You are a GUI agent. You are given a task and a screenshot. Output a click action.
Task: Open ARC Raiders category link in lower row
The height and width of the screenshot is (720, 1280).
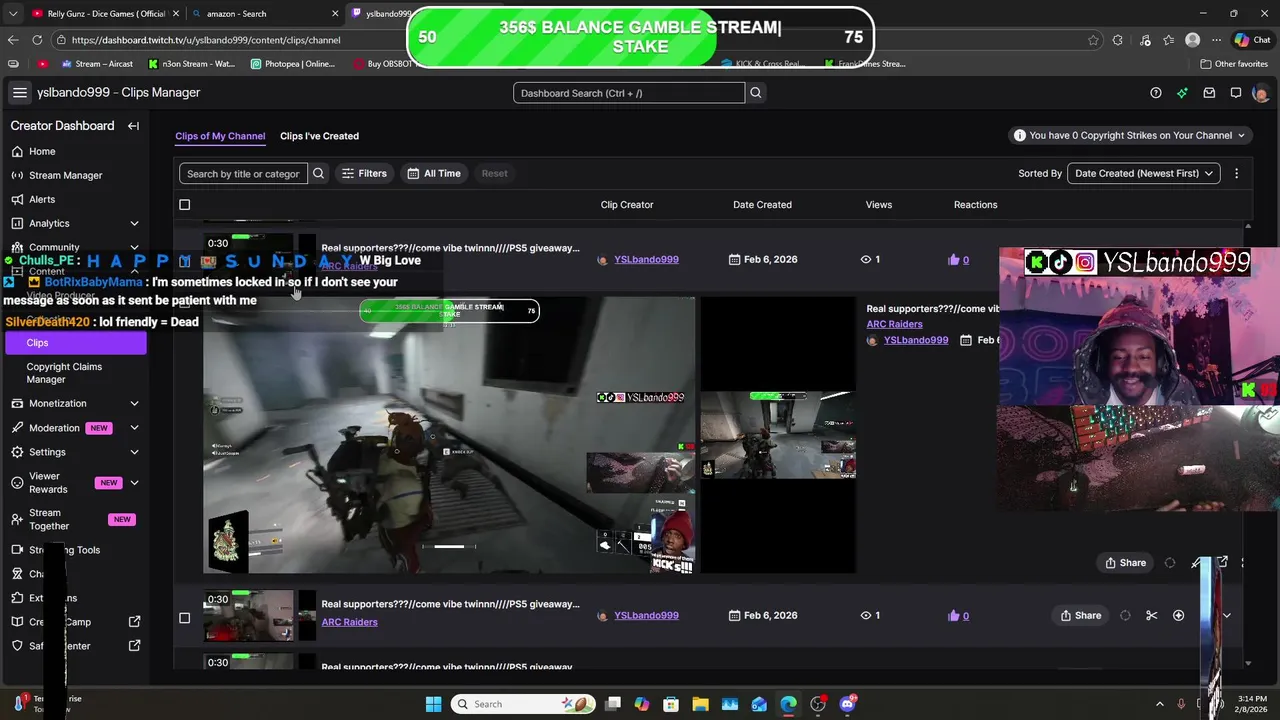[x=349, y=622]
